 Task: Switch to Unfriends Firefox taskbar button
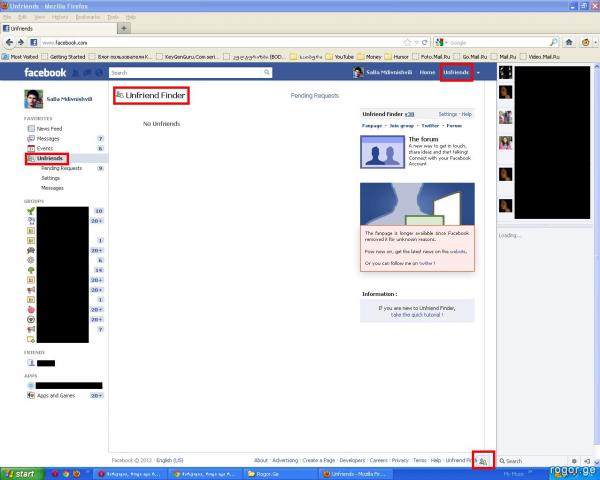356,474
